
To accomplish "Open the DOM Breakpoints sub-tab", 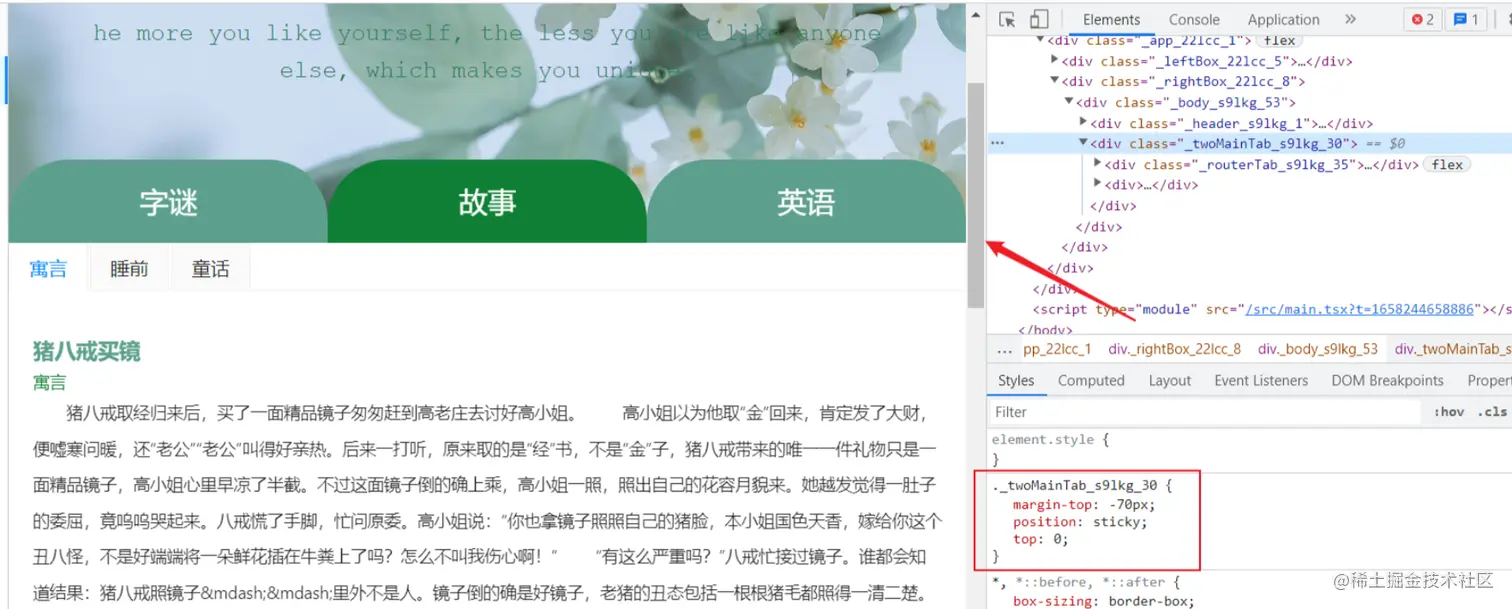I will (1387, 380).
